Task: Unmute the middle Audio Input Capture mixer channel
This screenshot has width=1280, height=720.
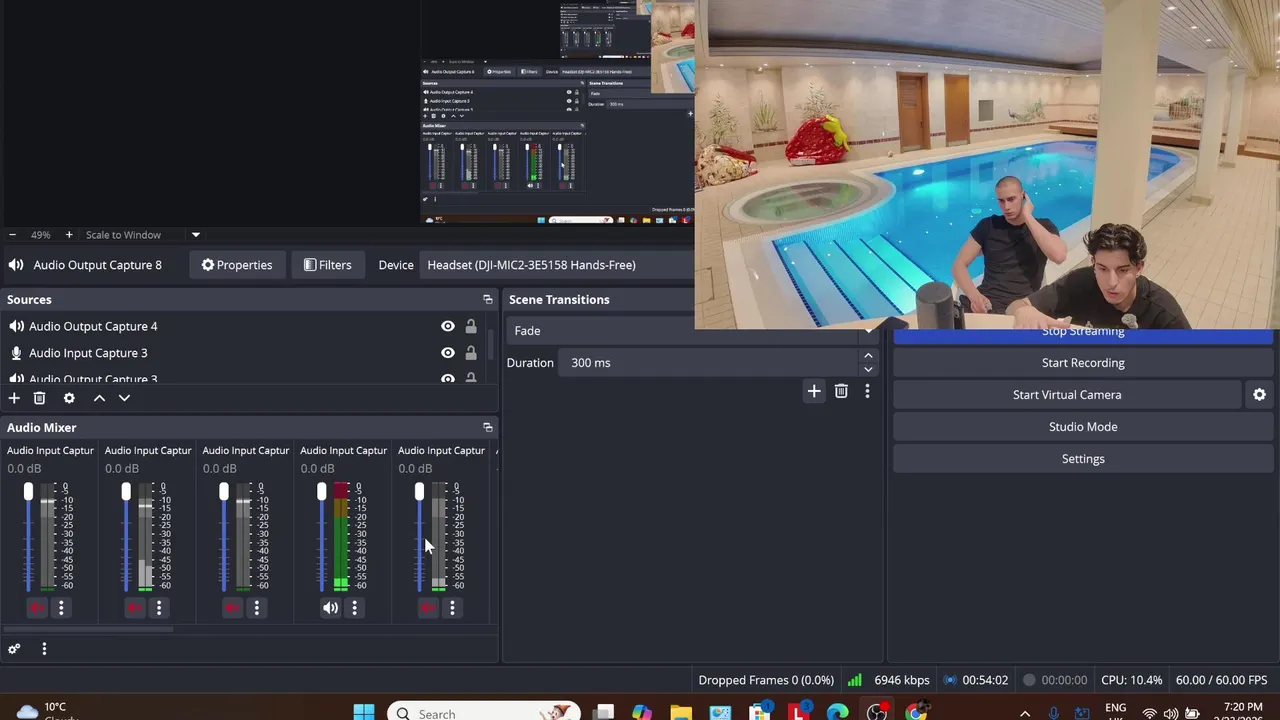Action: coord(232,608)
